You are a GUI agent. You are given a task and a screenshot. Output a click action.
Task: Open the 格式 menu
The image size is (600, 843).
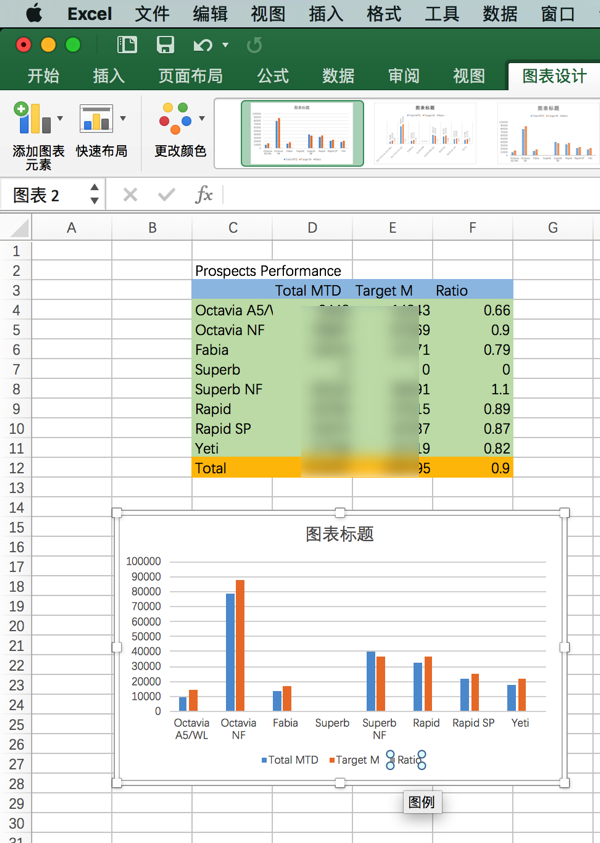coord(384,13)
